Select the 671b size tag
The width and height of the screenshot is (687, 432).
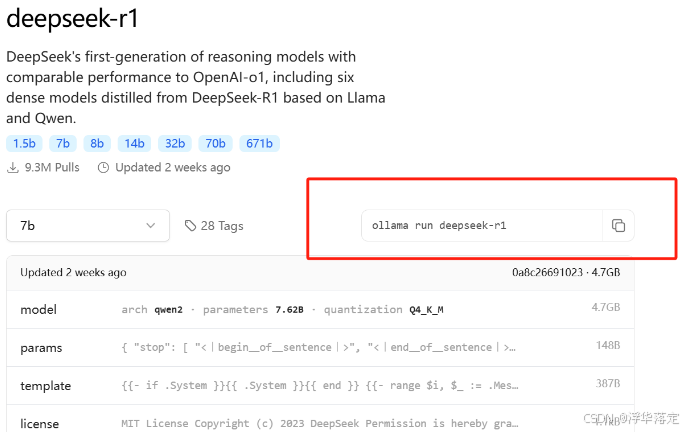pyautogui.click(x=259, y=144)
